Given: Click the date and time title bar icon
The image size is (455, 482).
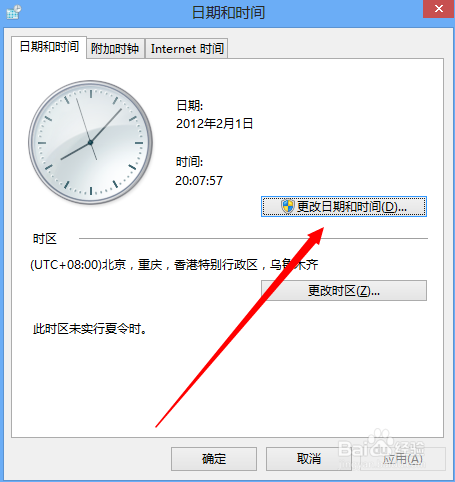Looking at the screenshot, I should tap(14, 12).
